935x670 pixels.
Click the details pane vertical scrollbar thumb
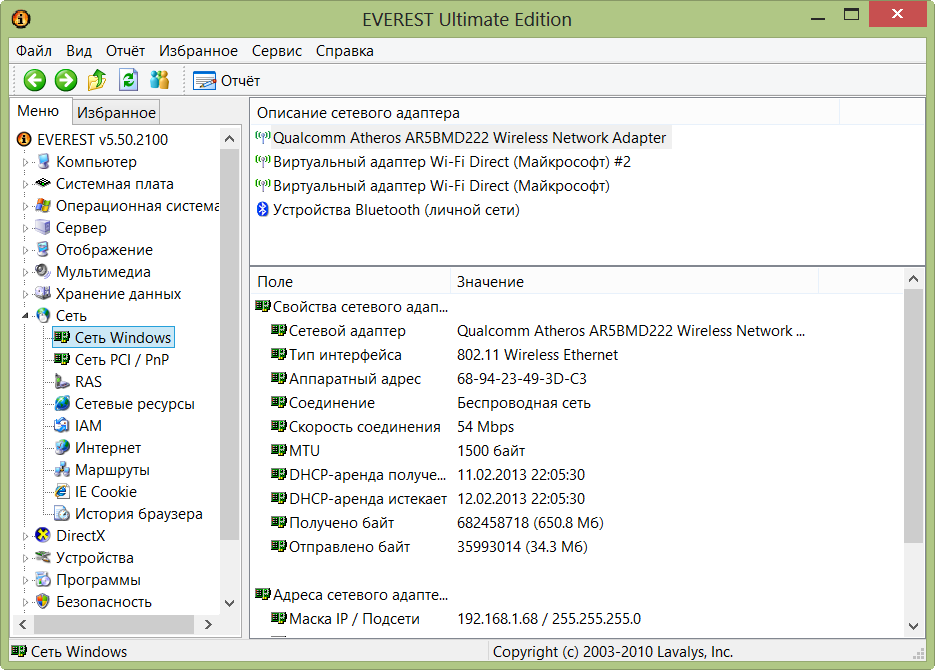point(913,415)
